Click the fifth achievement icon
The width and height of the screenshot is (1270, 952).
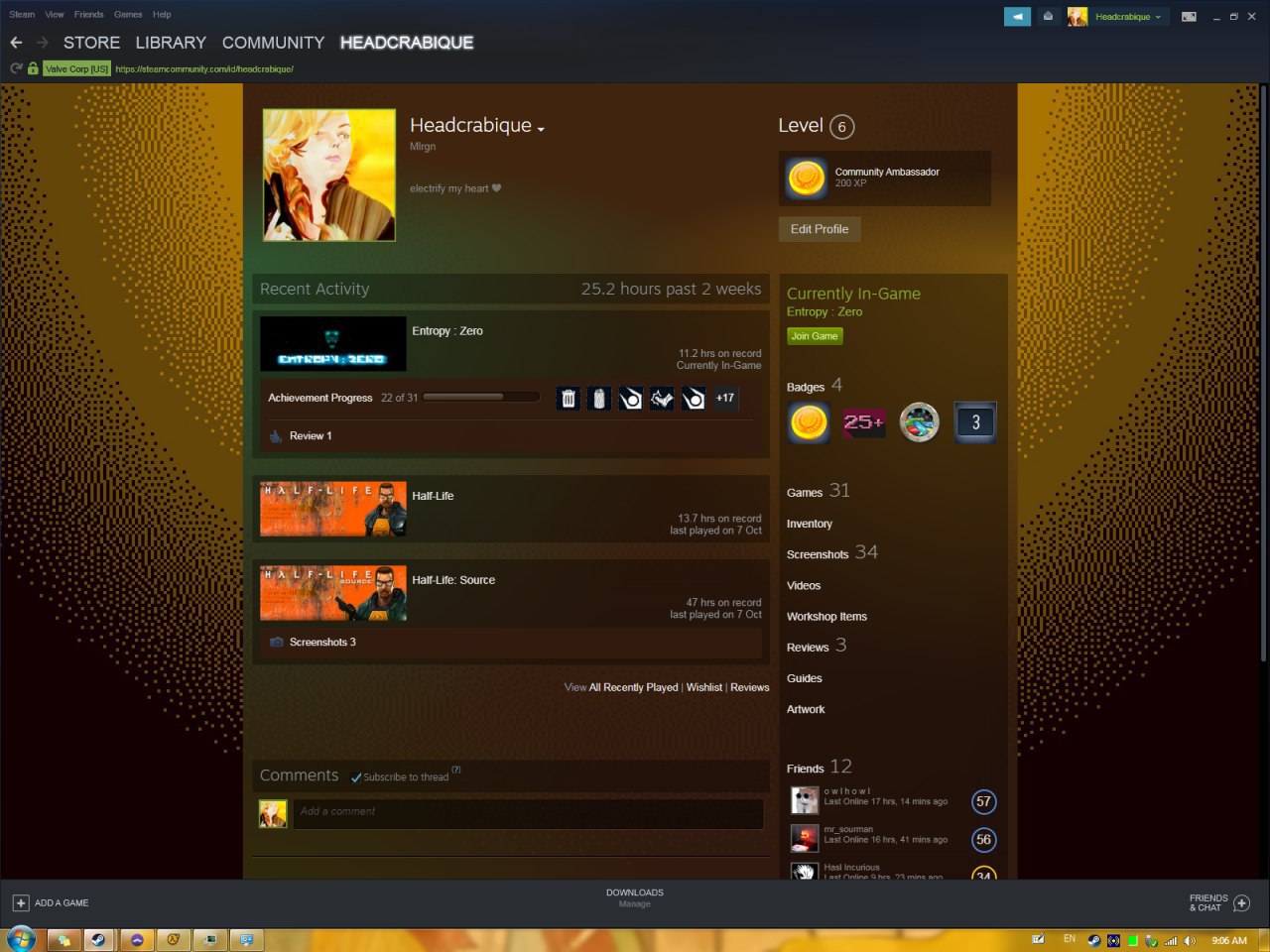[694, 399]
